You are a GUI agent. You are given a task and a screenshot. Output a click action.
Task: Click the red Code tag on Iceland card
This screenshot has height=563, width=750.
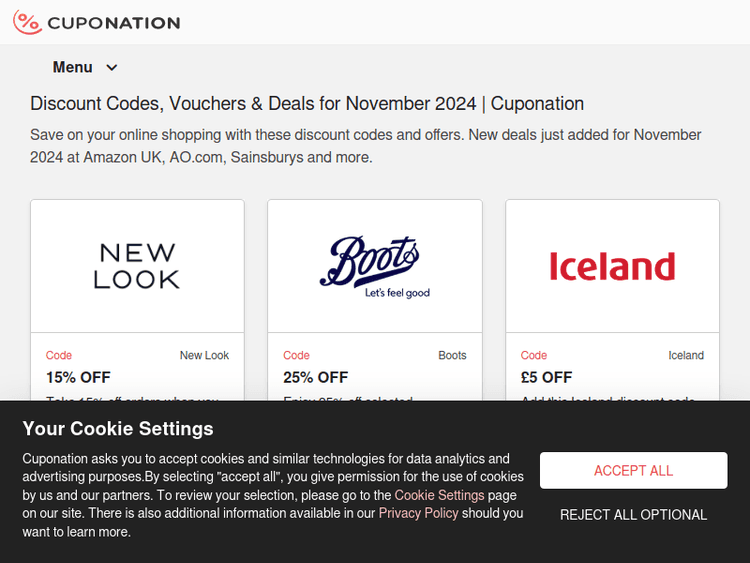[x=534, y=355]
